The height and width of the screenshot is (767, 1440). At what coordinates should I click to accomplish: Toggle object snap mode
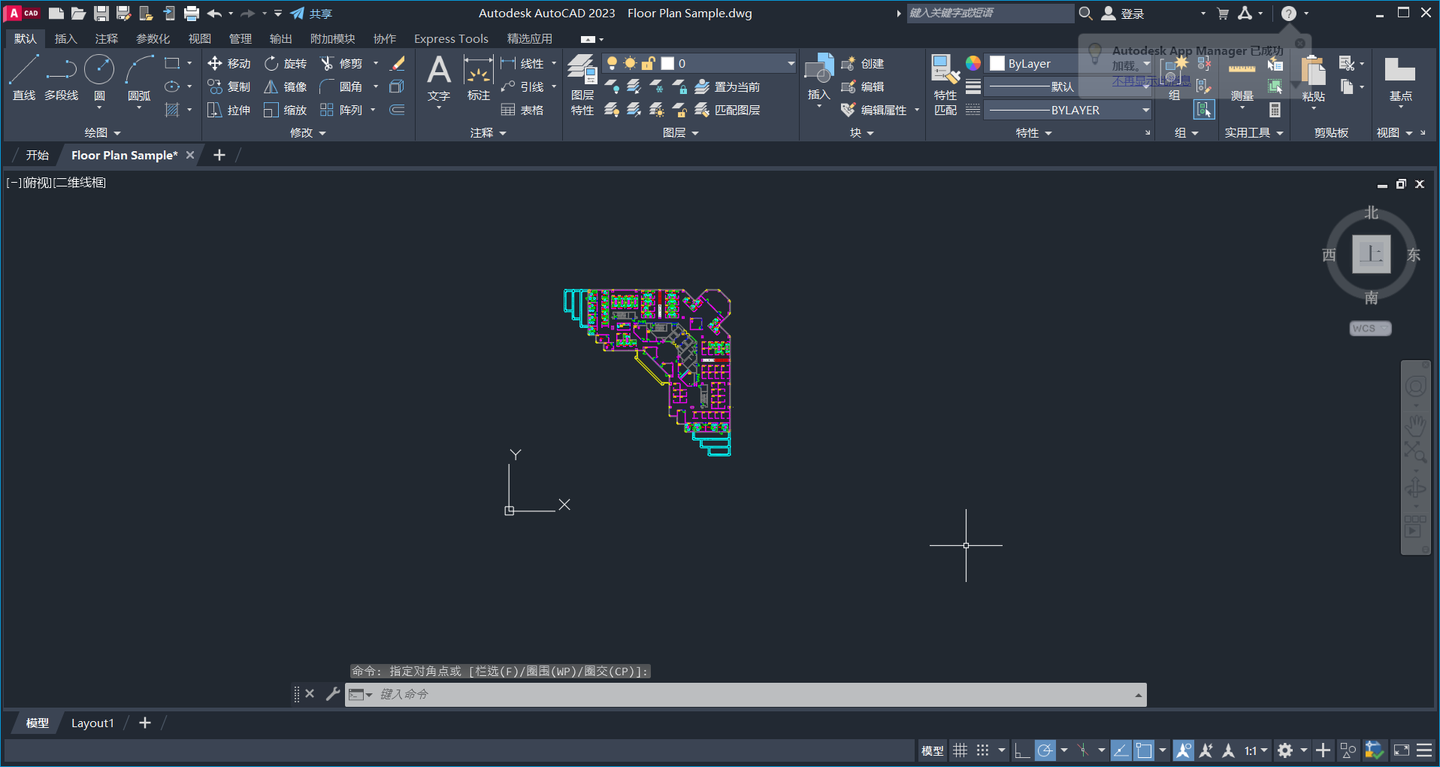(1144, 750)
